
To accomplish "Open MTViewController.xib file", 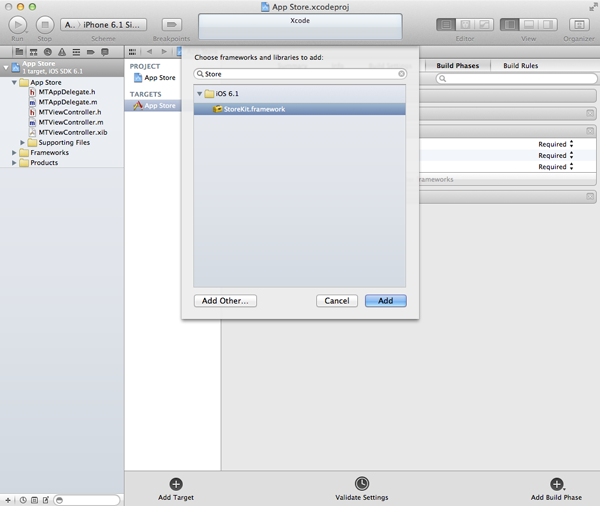I will pos(73,132).
